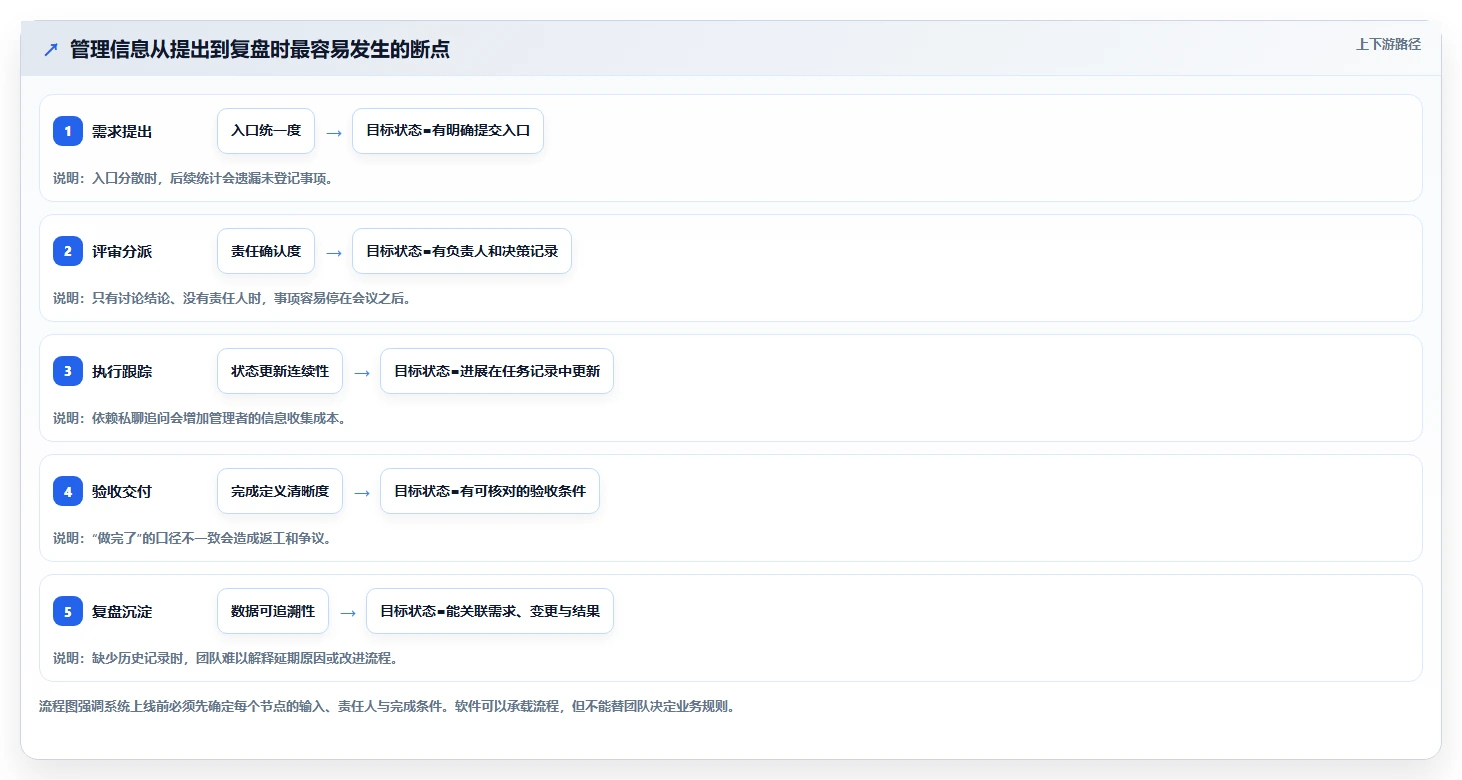Click the 上下游路径 label at top right
The image size is (1462, 780).
1388,44
